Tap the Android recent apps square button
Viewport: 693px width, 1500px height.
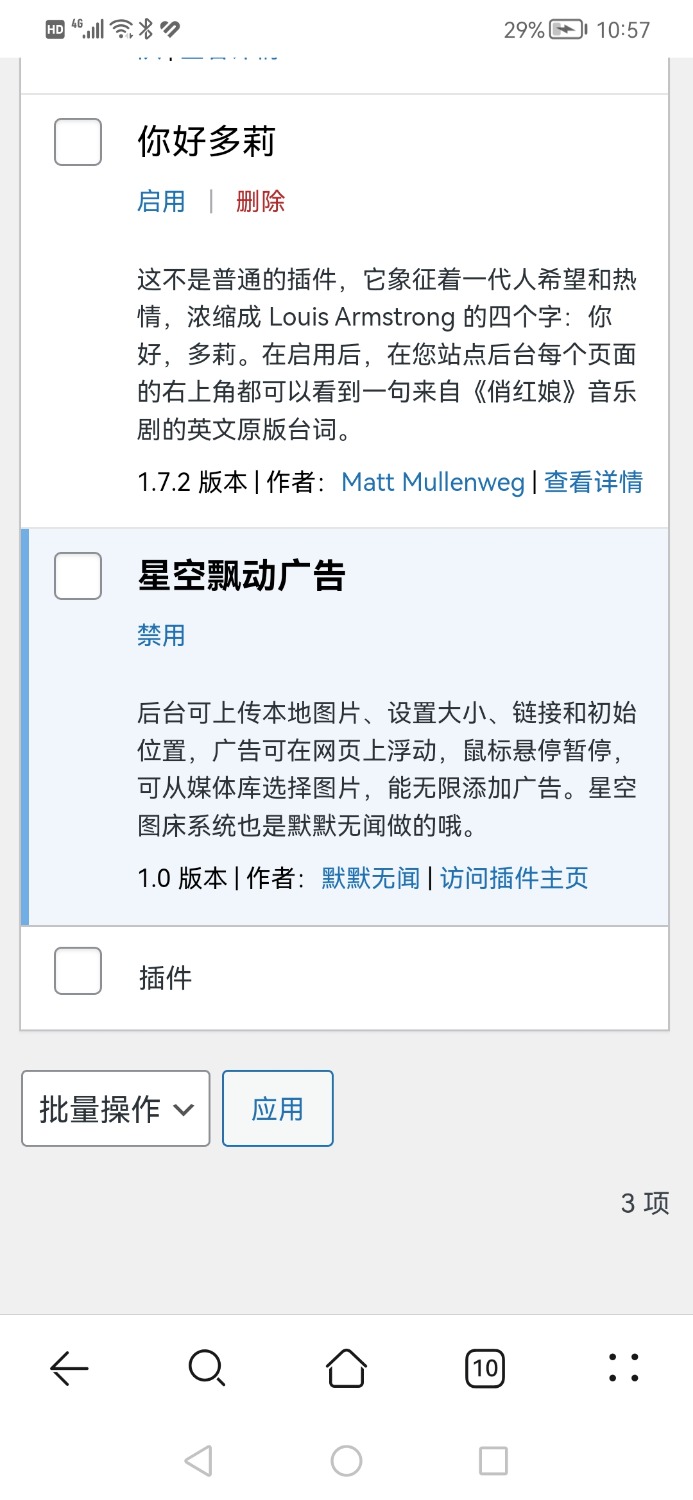[x=493, y=1460]
